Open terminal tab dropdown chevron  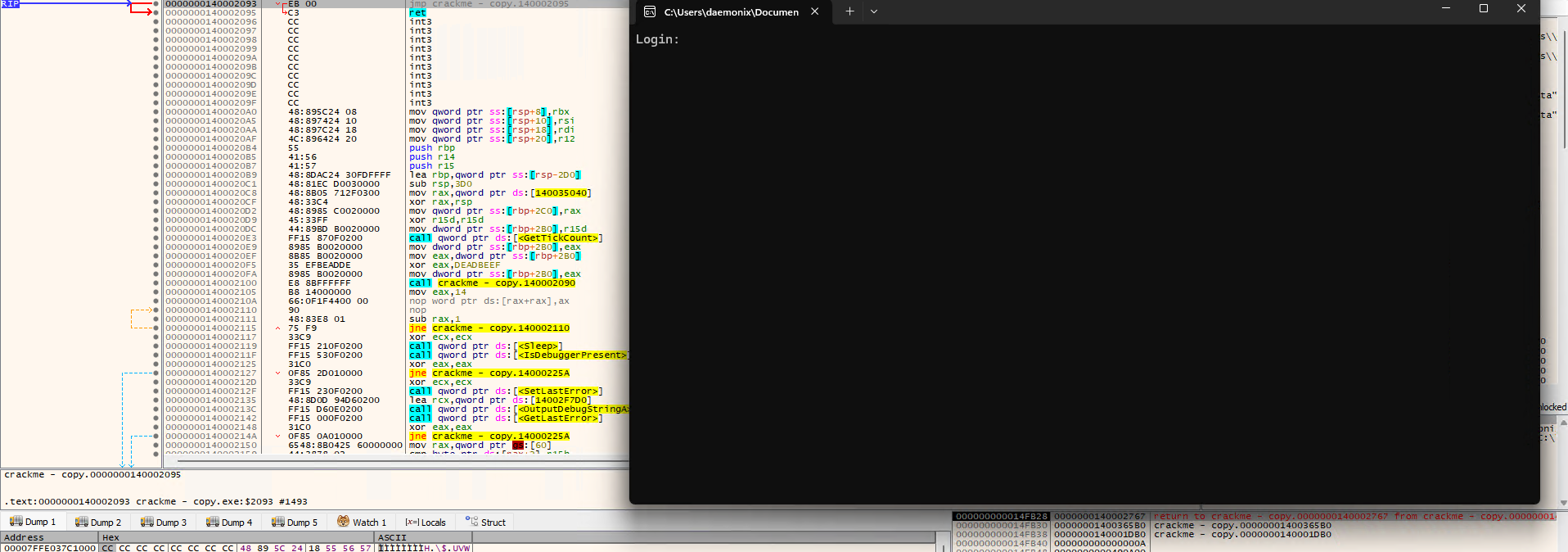click(x=874, y=11)
